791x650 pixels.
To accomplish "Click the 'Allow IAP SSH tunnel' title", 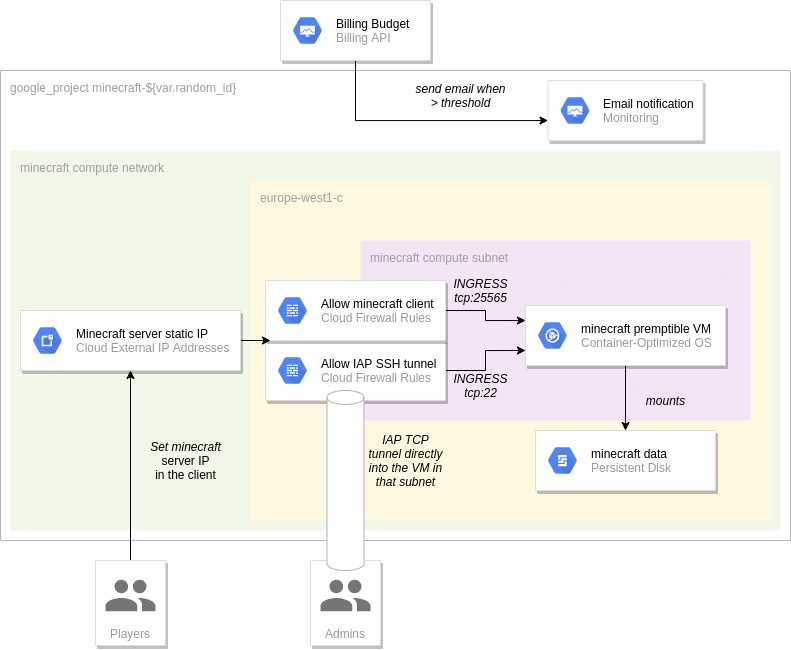I will point(378,364).
